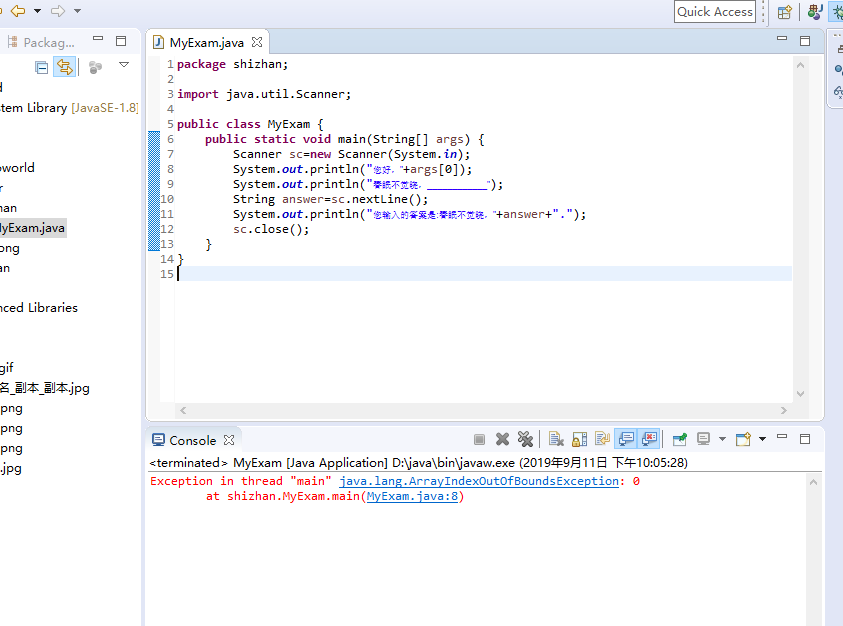Image resolution: width=843 pixels, height=626 pixels.
Task: Maximize the Console view
Action: (805, 439)
